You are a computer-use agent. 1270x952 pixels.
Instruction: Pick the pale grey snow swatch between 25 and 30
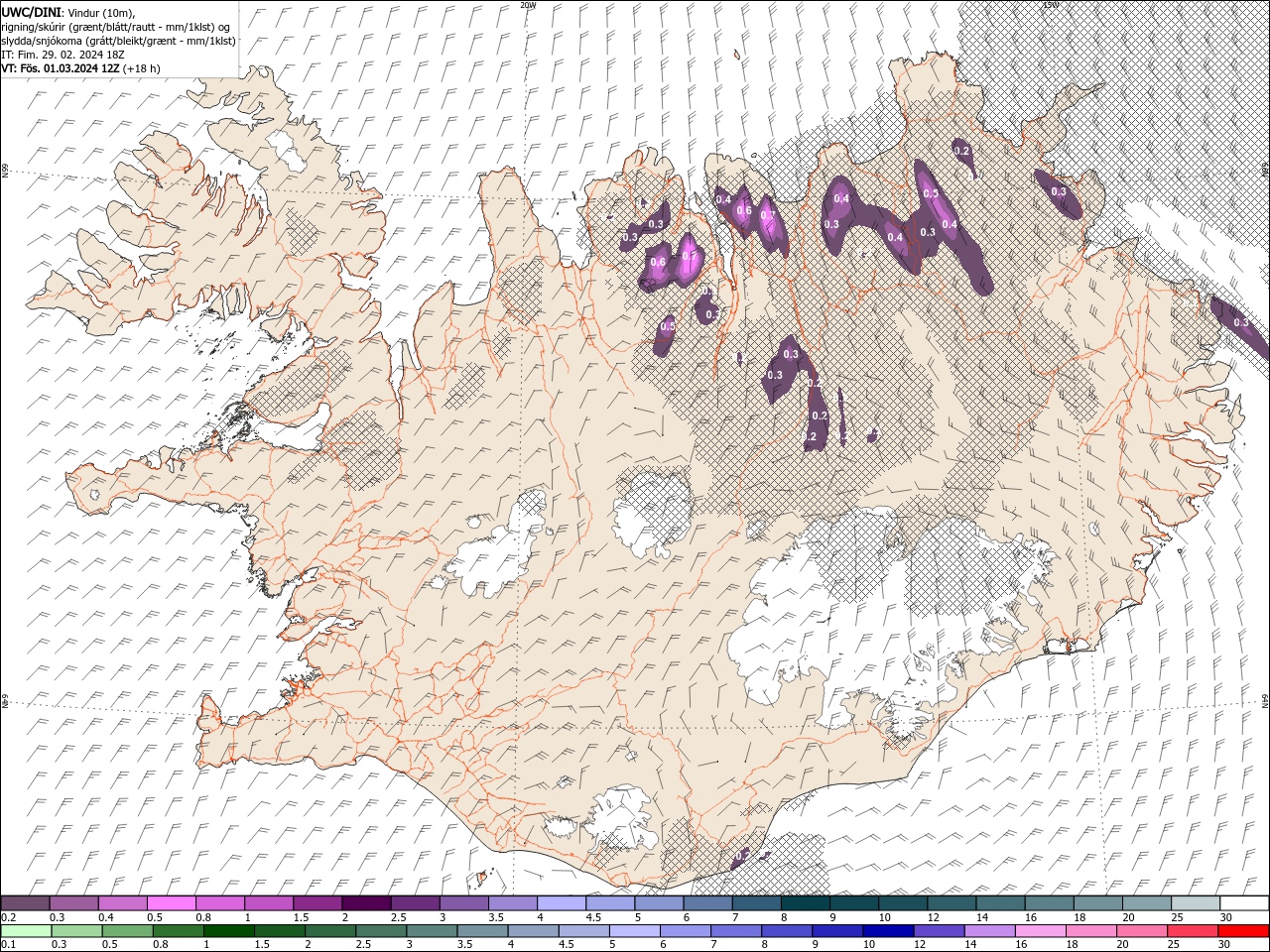pos(1195,903)
